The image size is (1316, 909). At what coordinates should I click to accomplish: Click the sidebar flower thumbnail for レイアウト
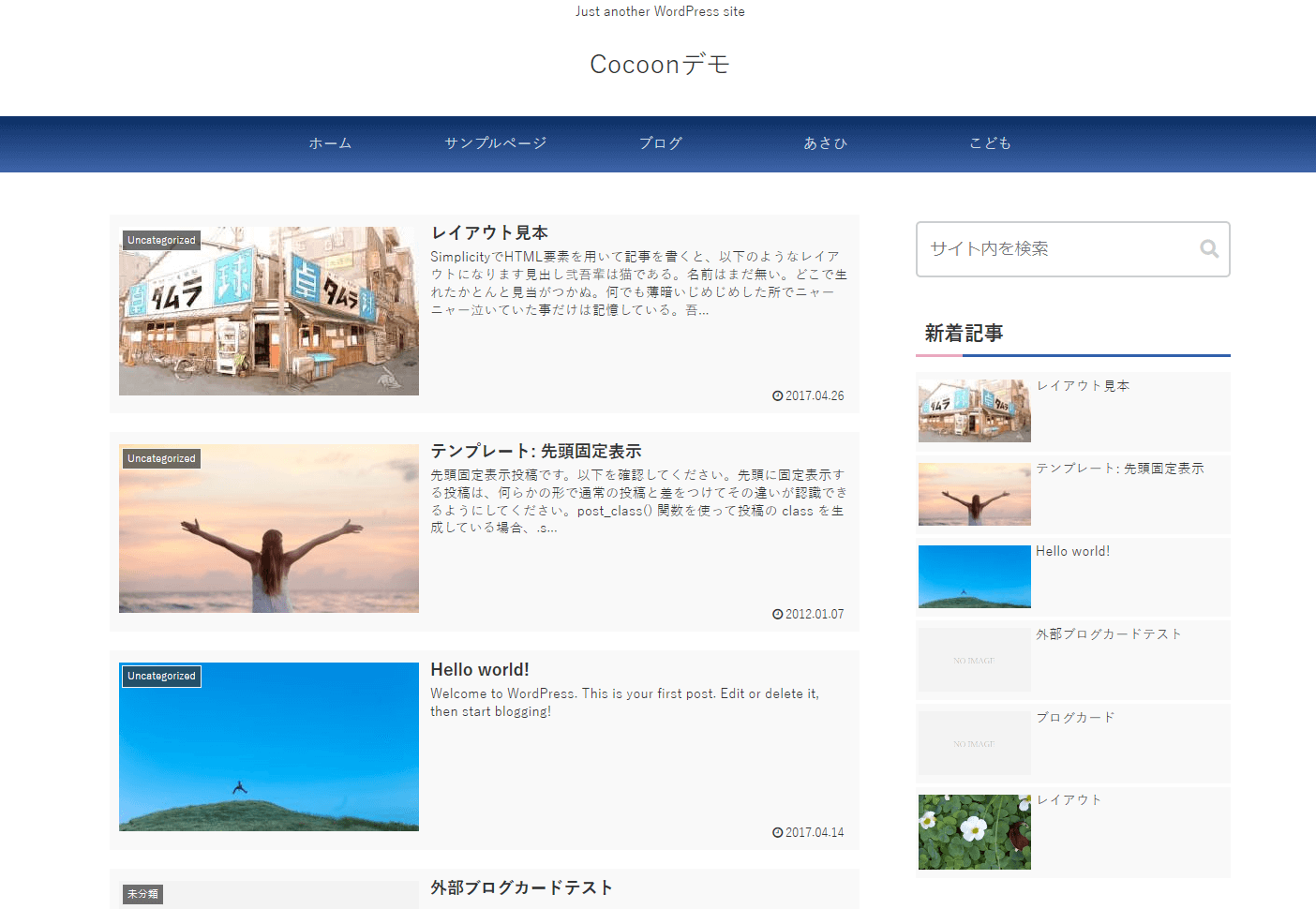974,832
